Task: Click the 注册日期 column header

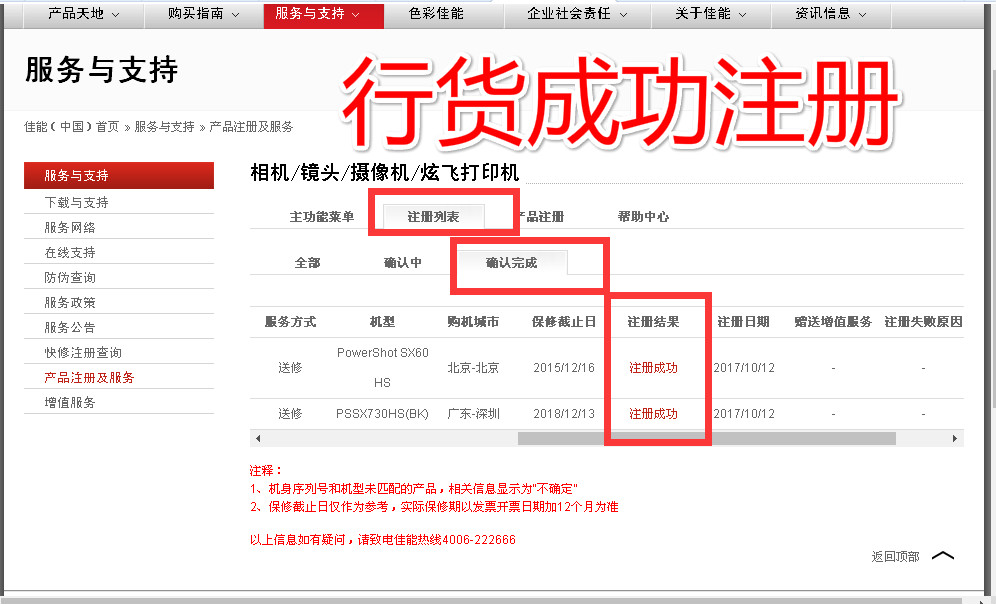Action: 744,322
